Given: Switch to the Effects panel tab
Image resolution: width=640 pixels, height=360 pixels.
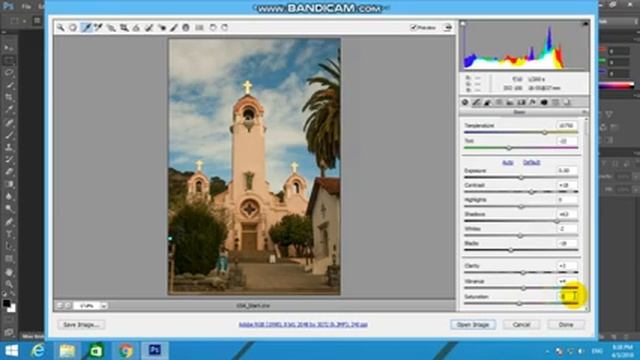Looking at the screenshot, I should (533, 102).
